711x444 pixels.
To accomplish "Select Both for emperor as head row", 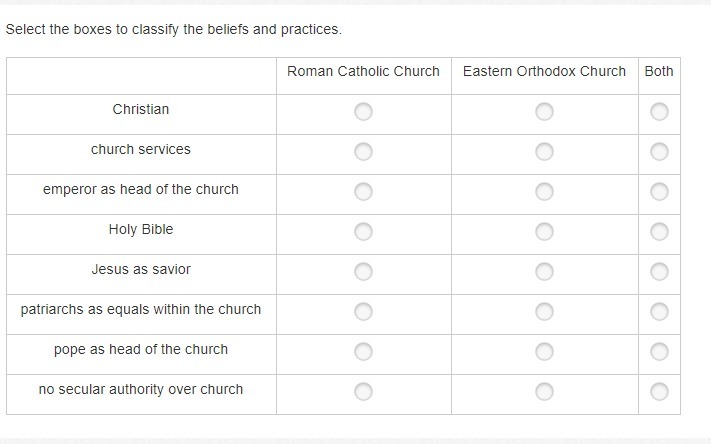I will point(659,191).
